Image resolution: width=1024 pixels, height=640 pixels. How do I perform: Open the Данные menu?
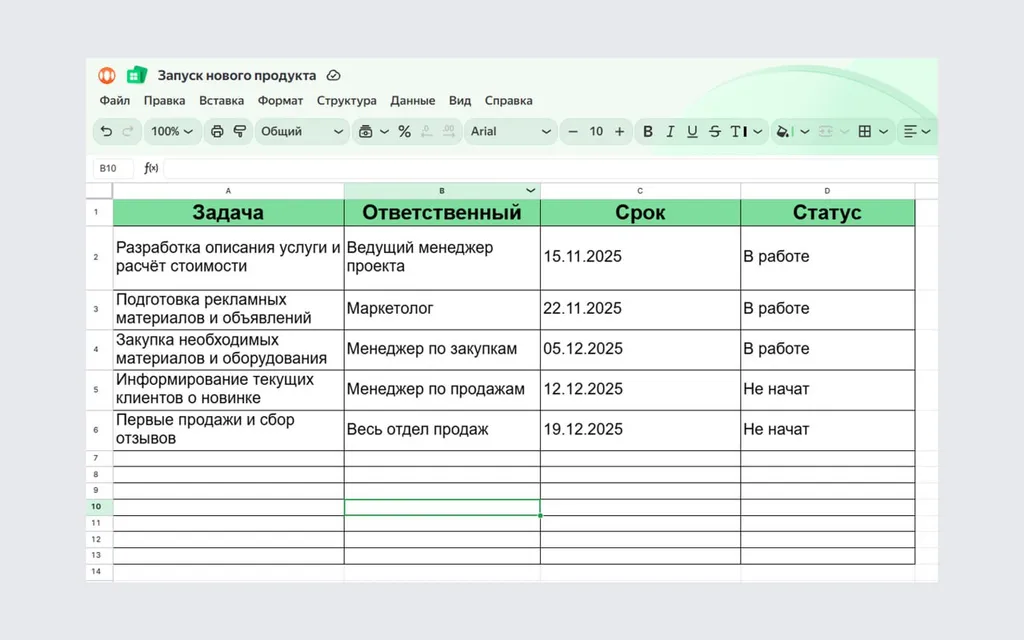click(413, 101)
